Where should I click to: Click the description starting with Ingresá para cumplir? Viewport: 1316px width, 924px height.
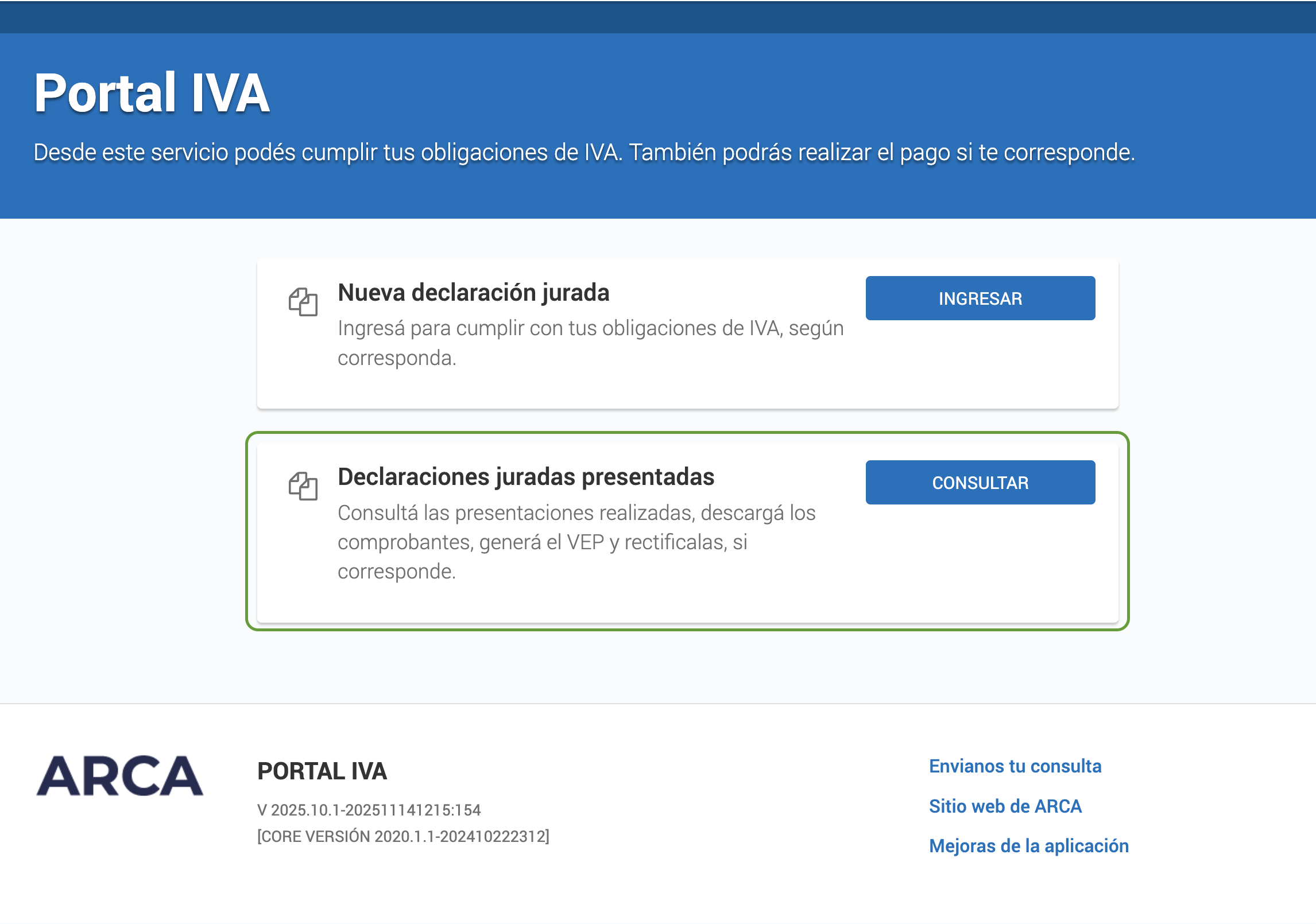pos(591,343)
